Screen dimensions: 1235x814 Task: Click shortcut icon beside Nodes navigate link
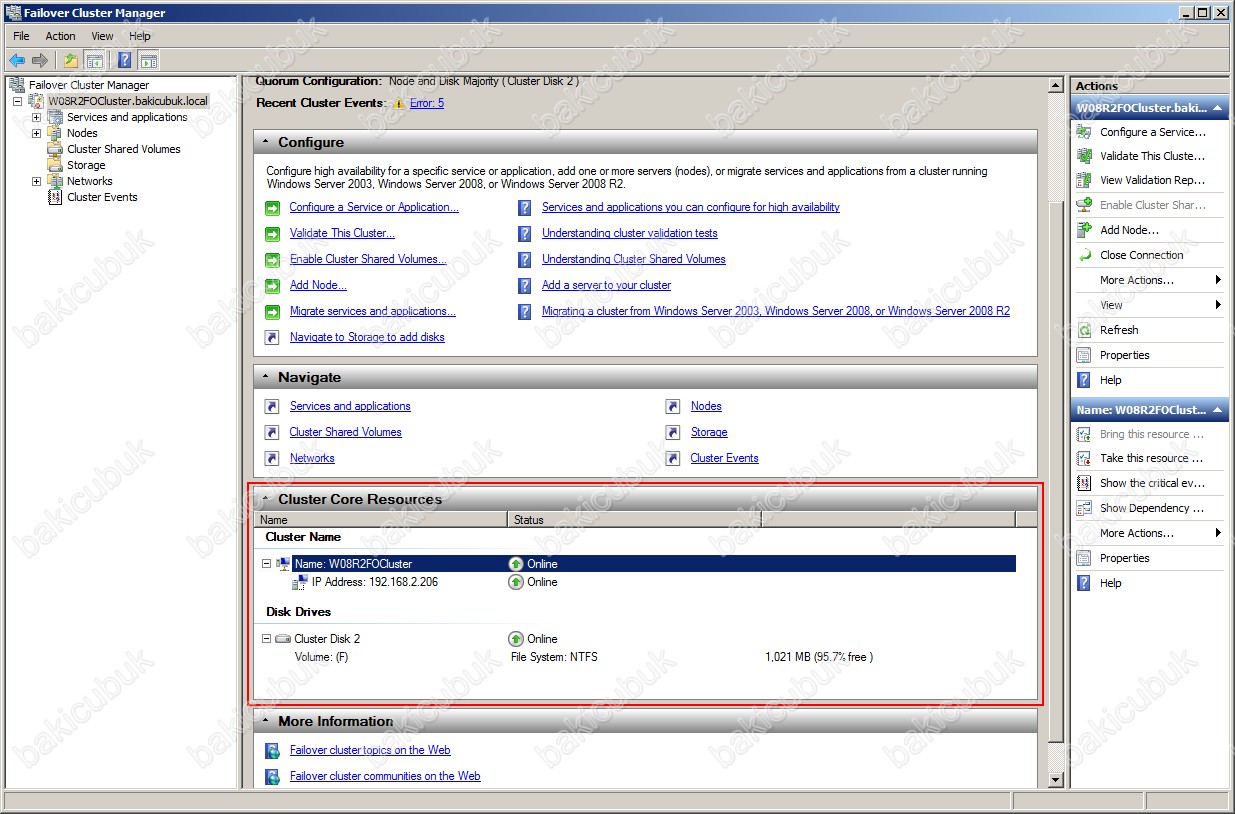coord(673,407)
